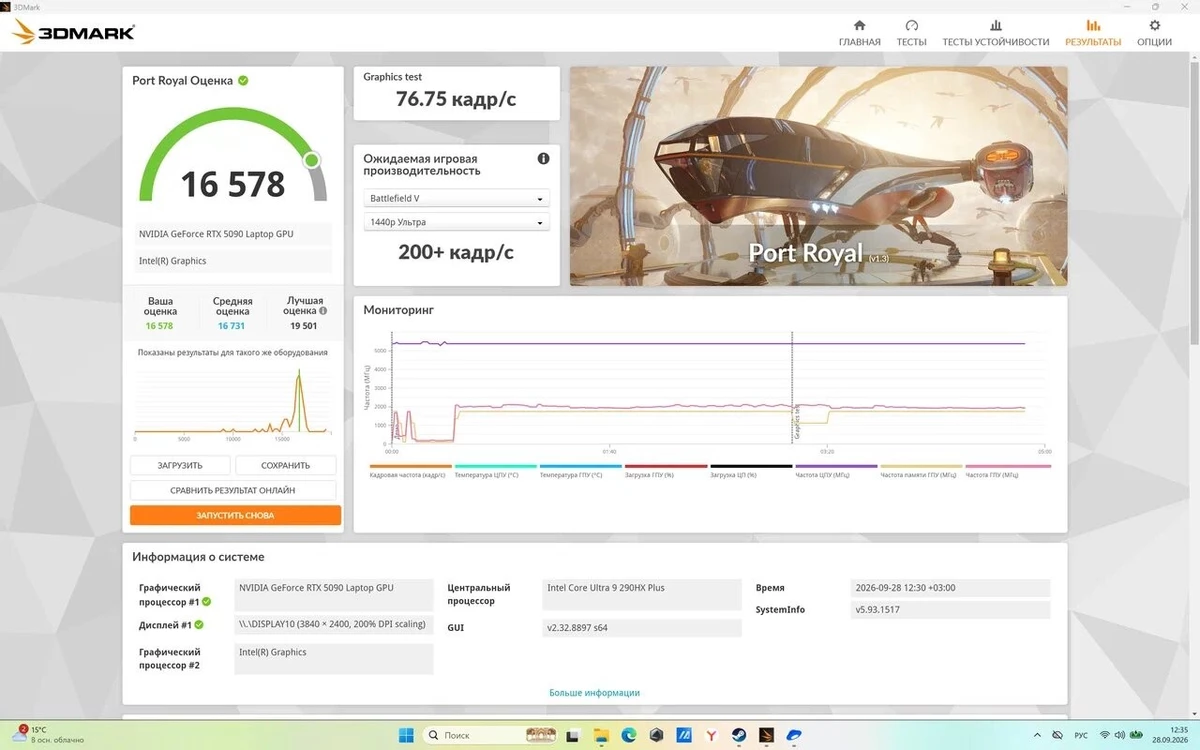Open the Wi-Fi network tray icon

[1105, 735]
